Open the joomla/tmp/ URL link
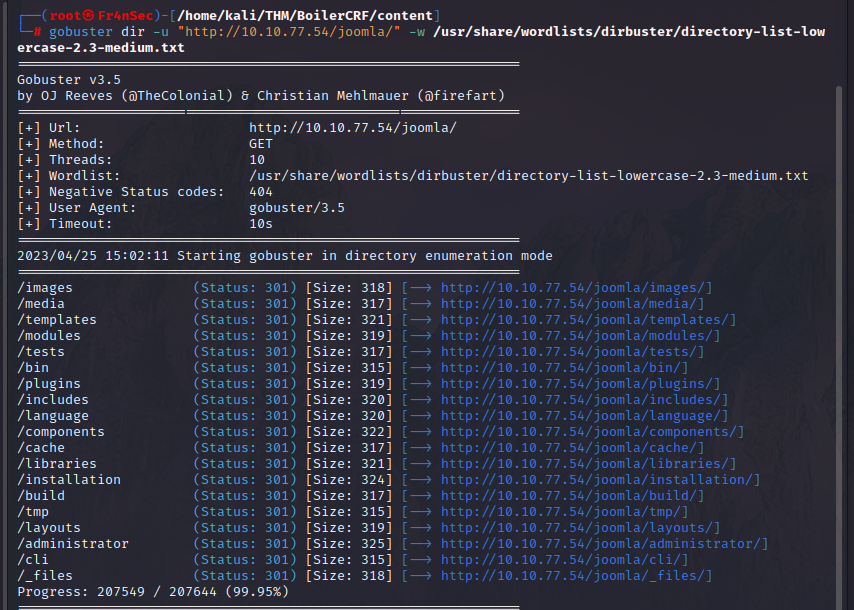This screenshot has height=610, width=854. (x=558, y=511)
